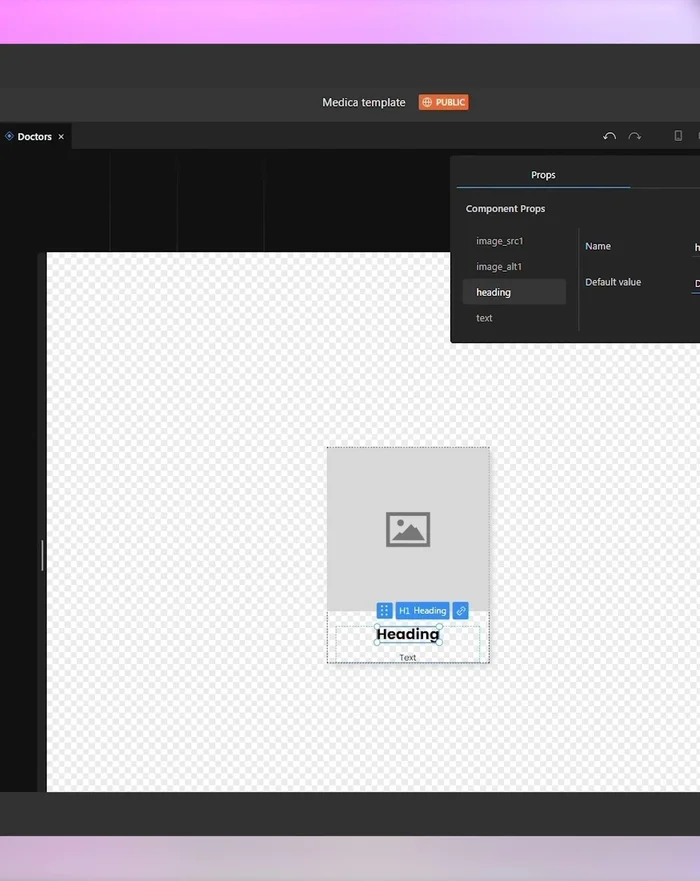
Task: Select the Doctors component tab
Action: [x=34, y=137]
